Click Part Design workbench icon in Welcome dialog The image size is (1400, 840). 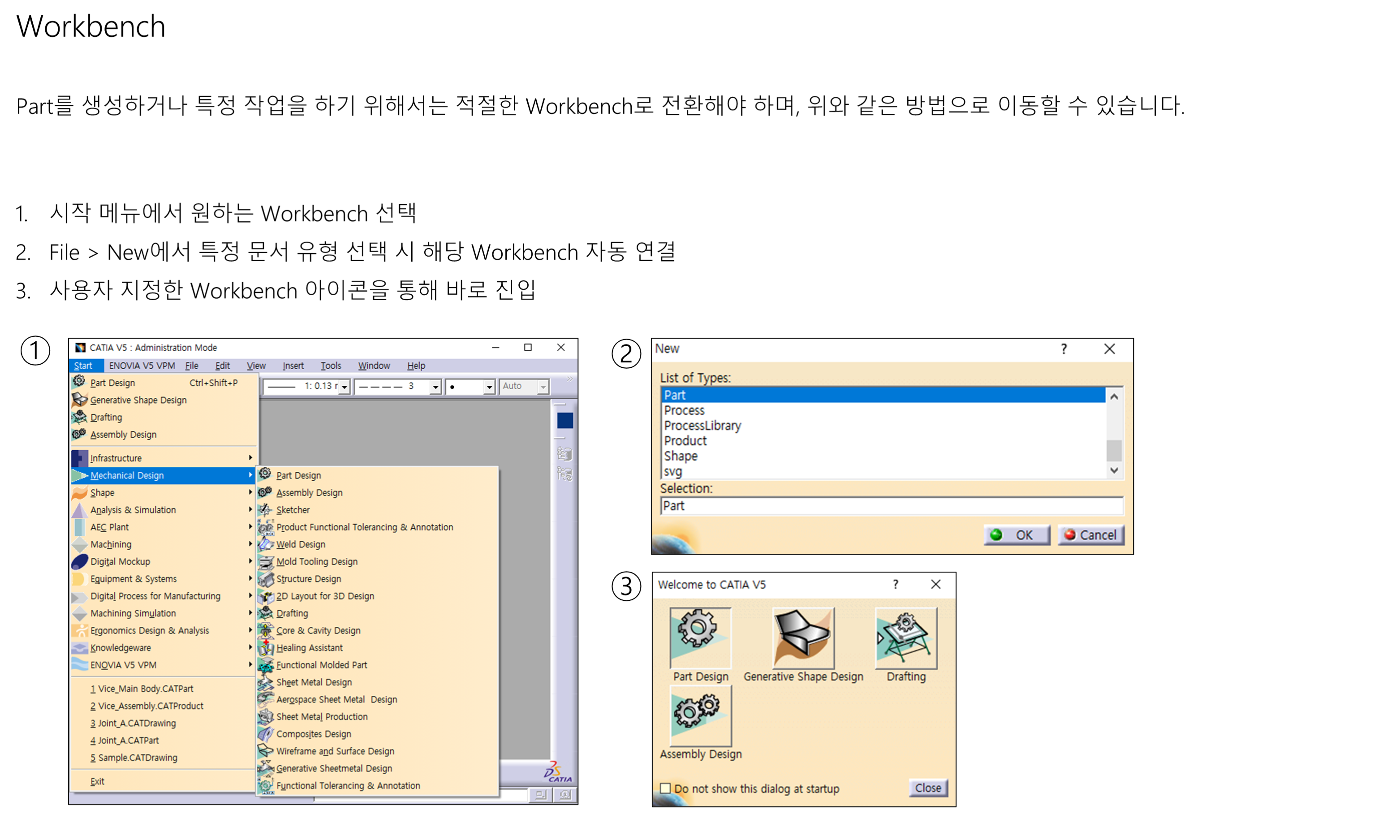(x=700, y=638)
